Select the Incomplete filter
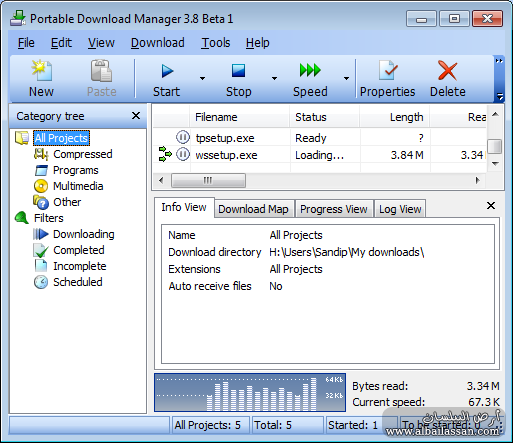 (x=80, y=266)
